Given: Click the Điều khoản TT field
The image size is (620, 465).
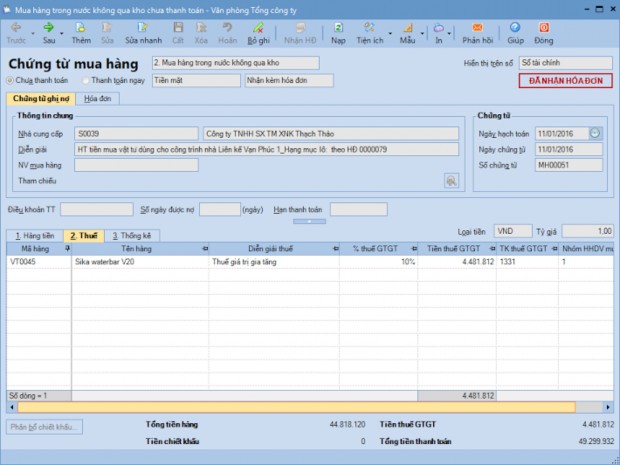Looking at the screenshot, I should [x=96, y=210].
